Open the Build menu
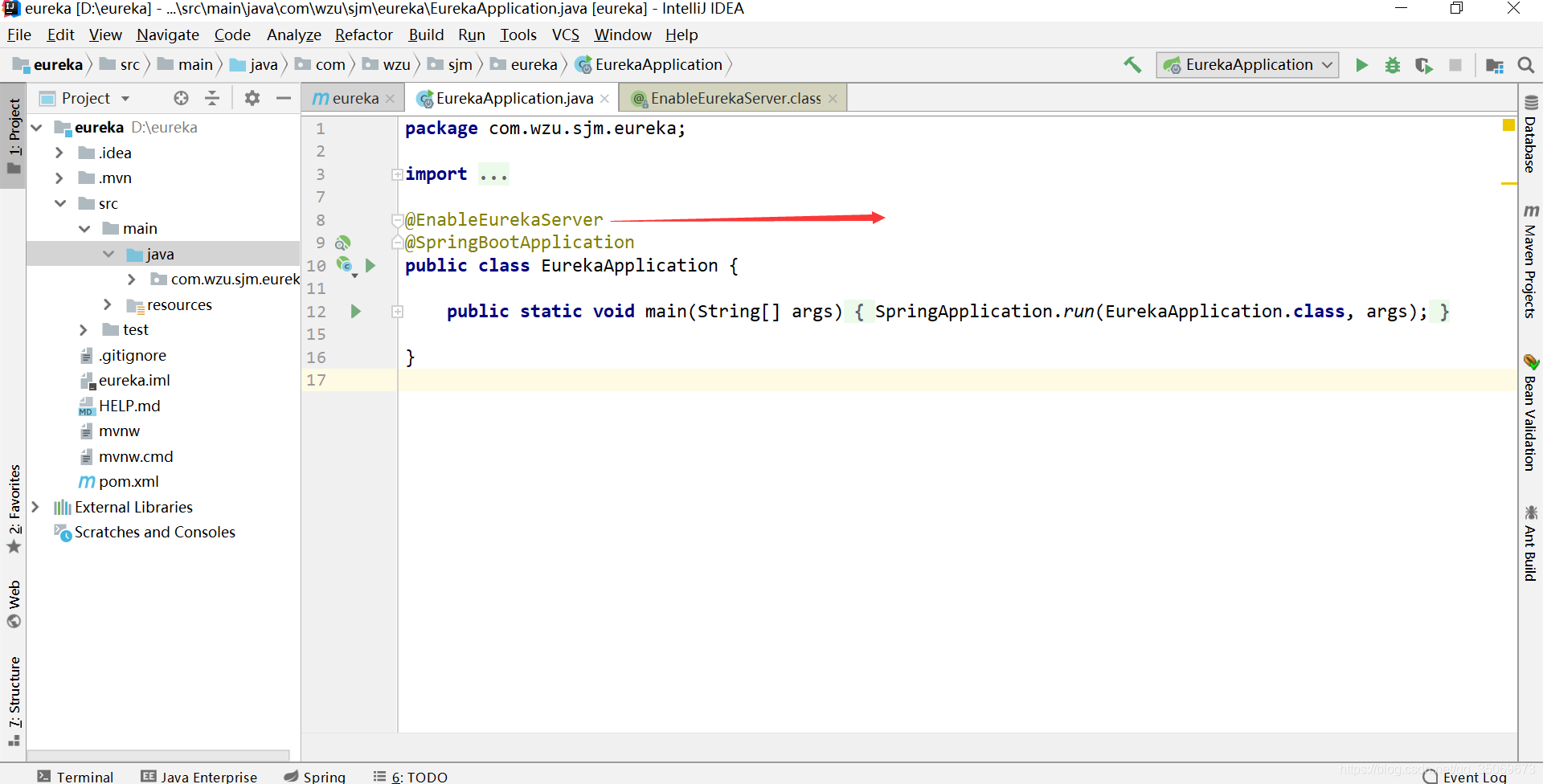Screen dimensions: 1543x784 [426, 35]
